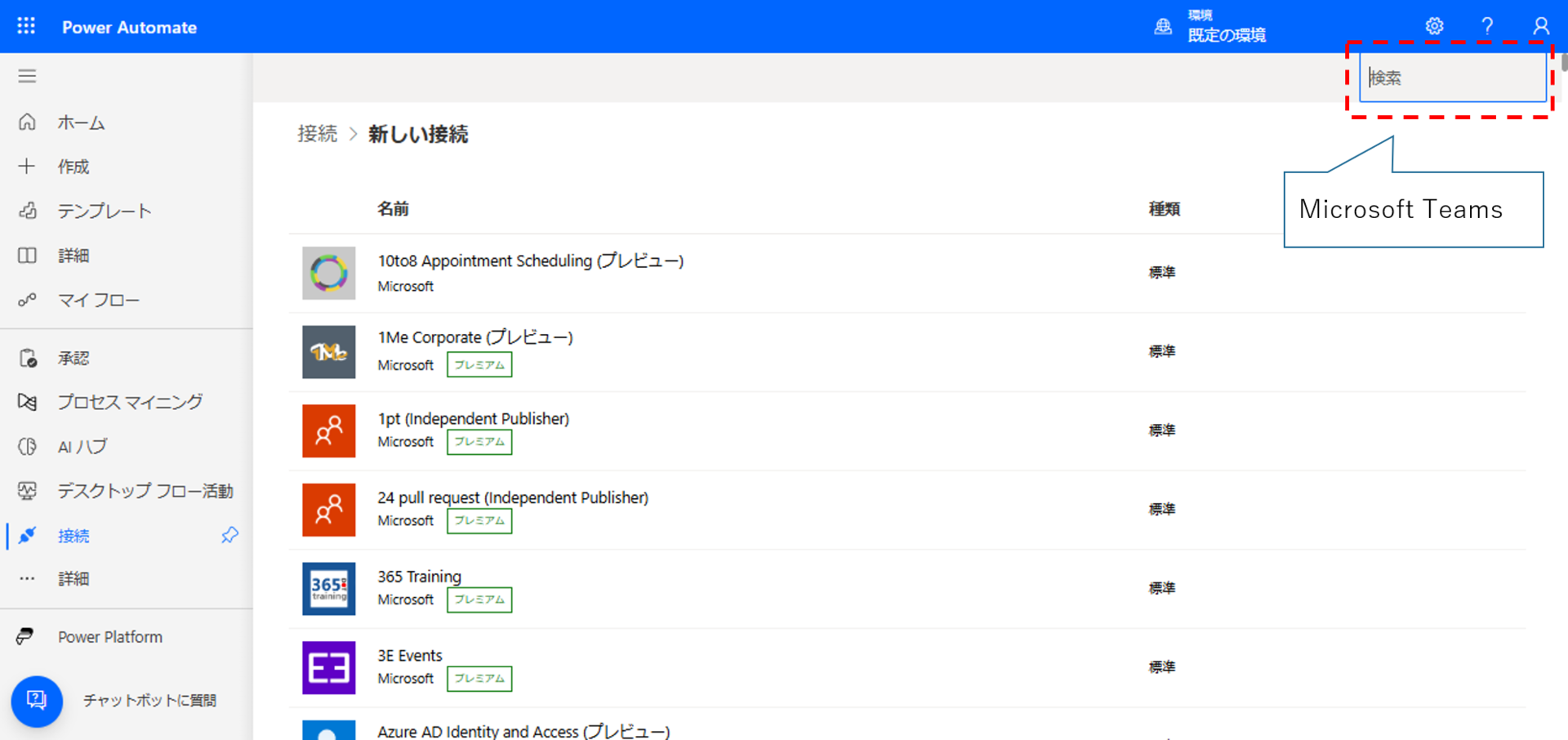This screenshot has width=1568, height=740.
Task: Click the デスクトップ フロー活動 monitor icon
Action: pos(27,491)
